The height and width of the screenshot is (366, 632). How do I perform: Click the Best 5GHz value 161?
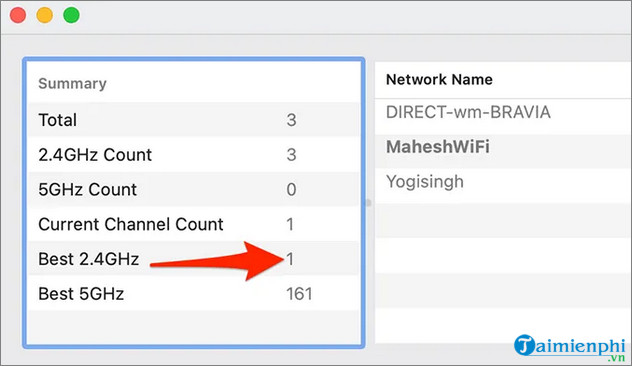click(299, 294)
